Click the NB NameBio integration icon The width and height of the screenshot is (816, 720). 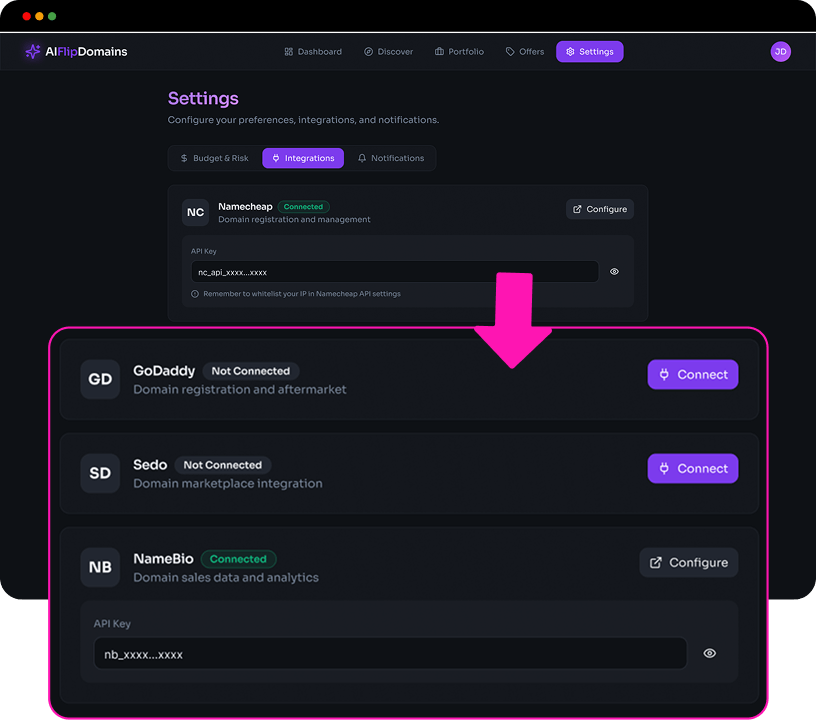(x=100, y=568)
